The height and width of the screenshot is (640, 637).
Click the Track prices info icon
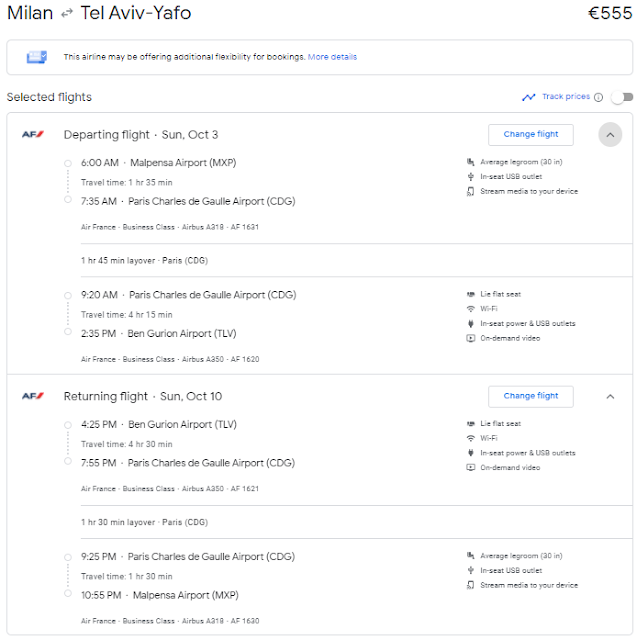[x=598, y=97]
